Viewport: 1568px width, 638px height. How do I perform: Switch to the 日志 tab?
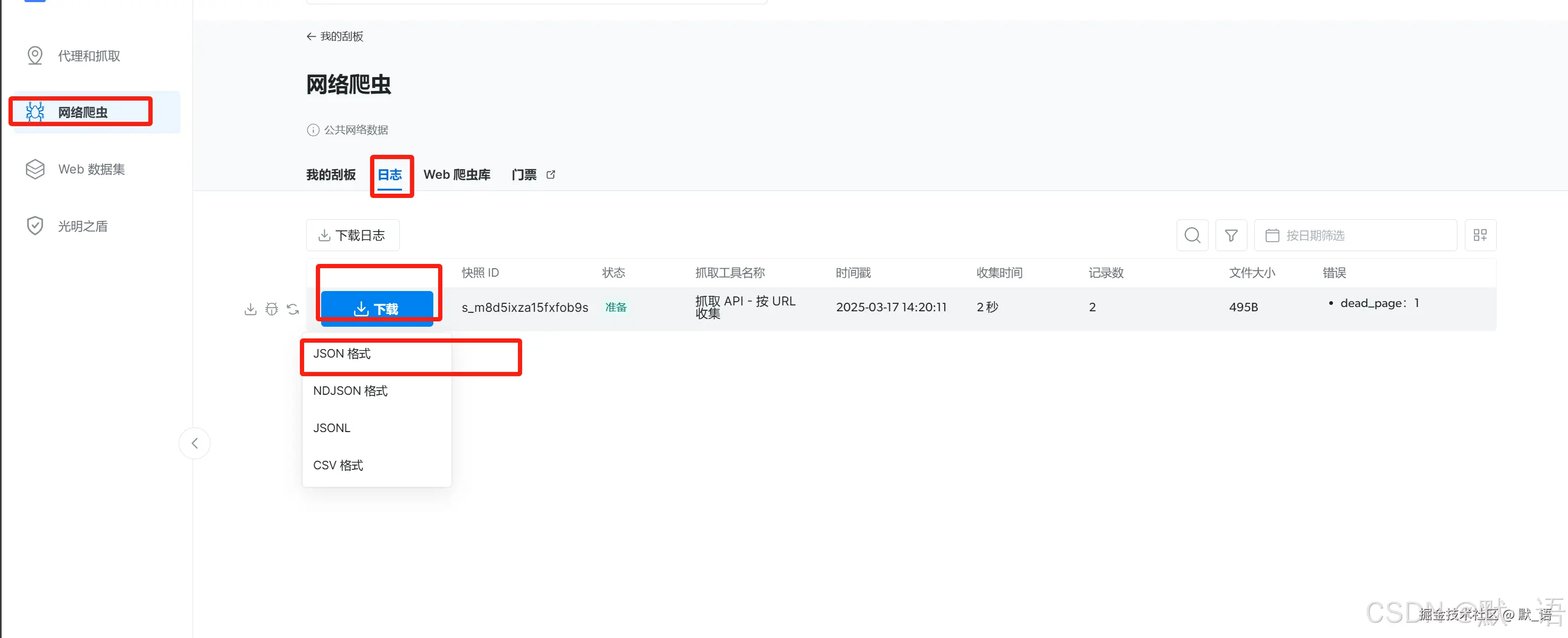(x=391, y=175)
